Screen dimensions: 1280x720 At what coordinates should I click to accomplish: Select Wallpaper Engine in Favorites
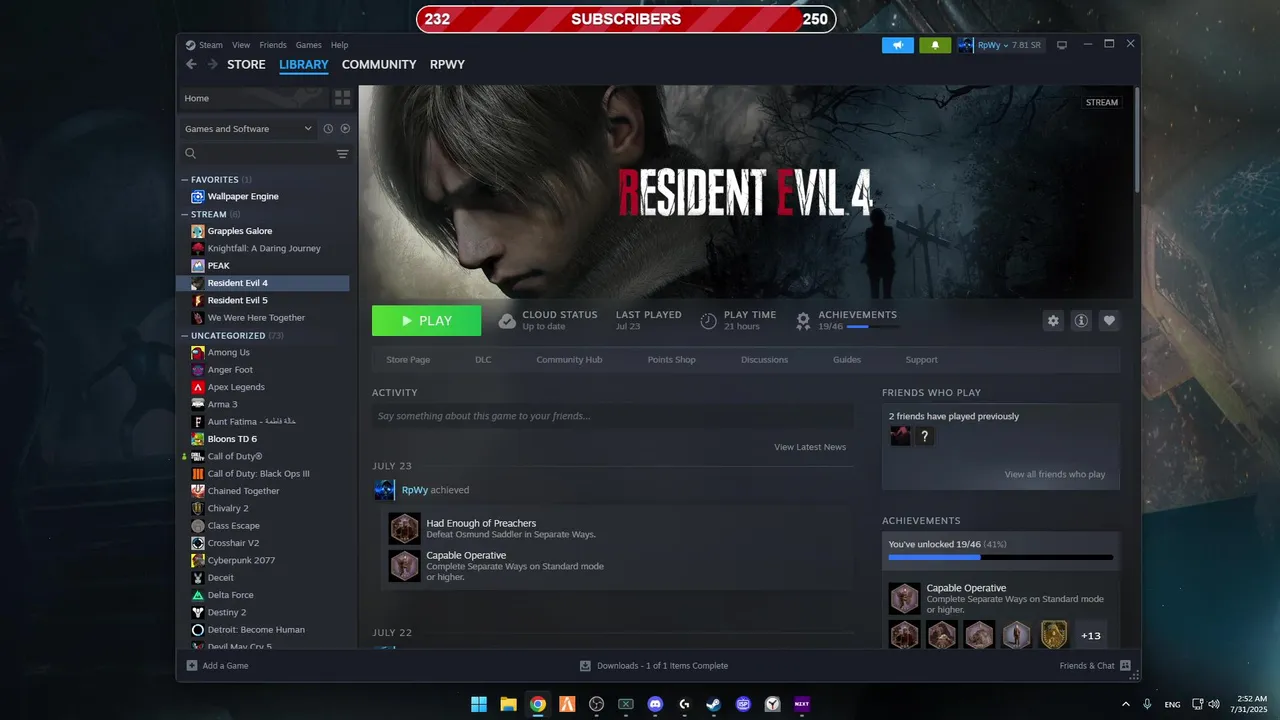click(243, 197)
